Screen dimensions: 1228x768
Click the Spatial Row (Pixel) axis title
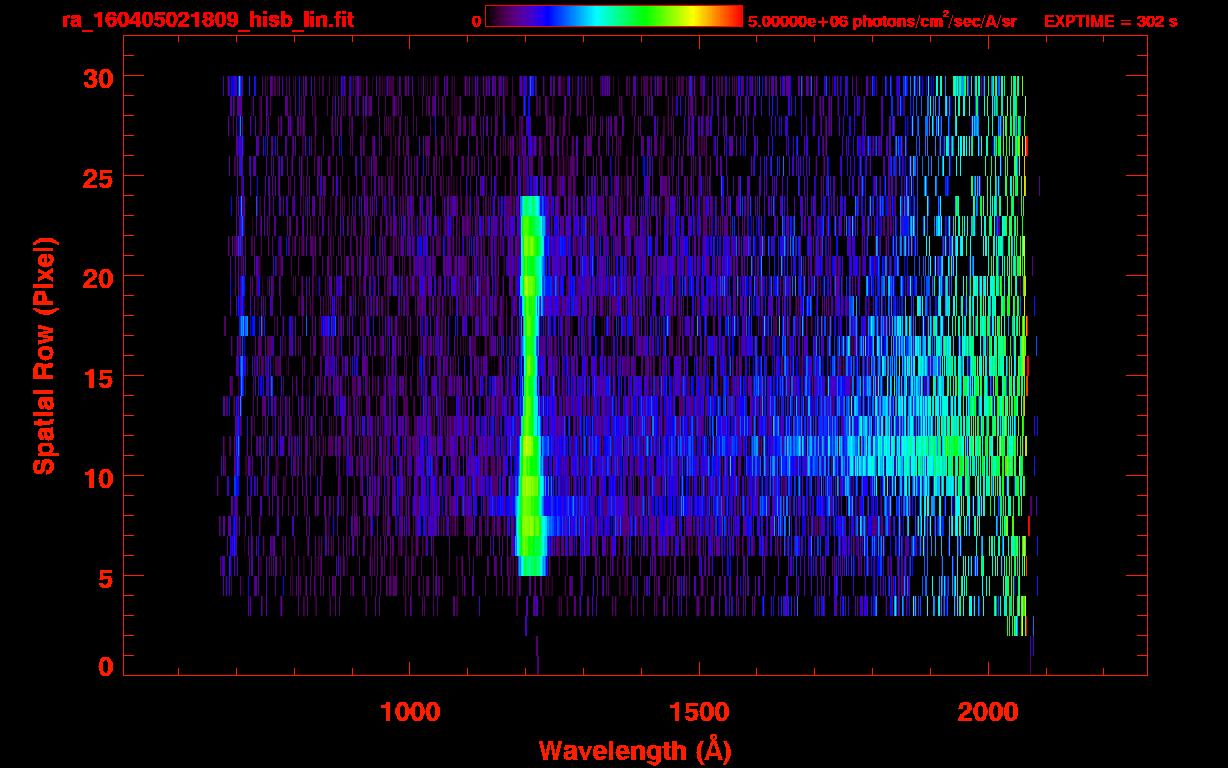coord(43,355)
